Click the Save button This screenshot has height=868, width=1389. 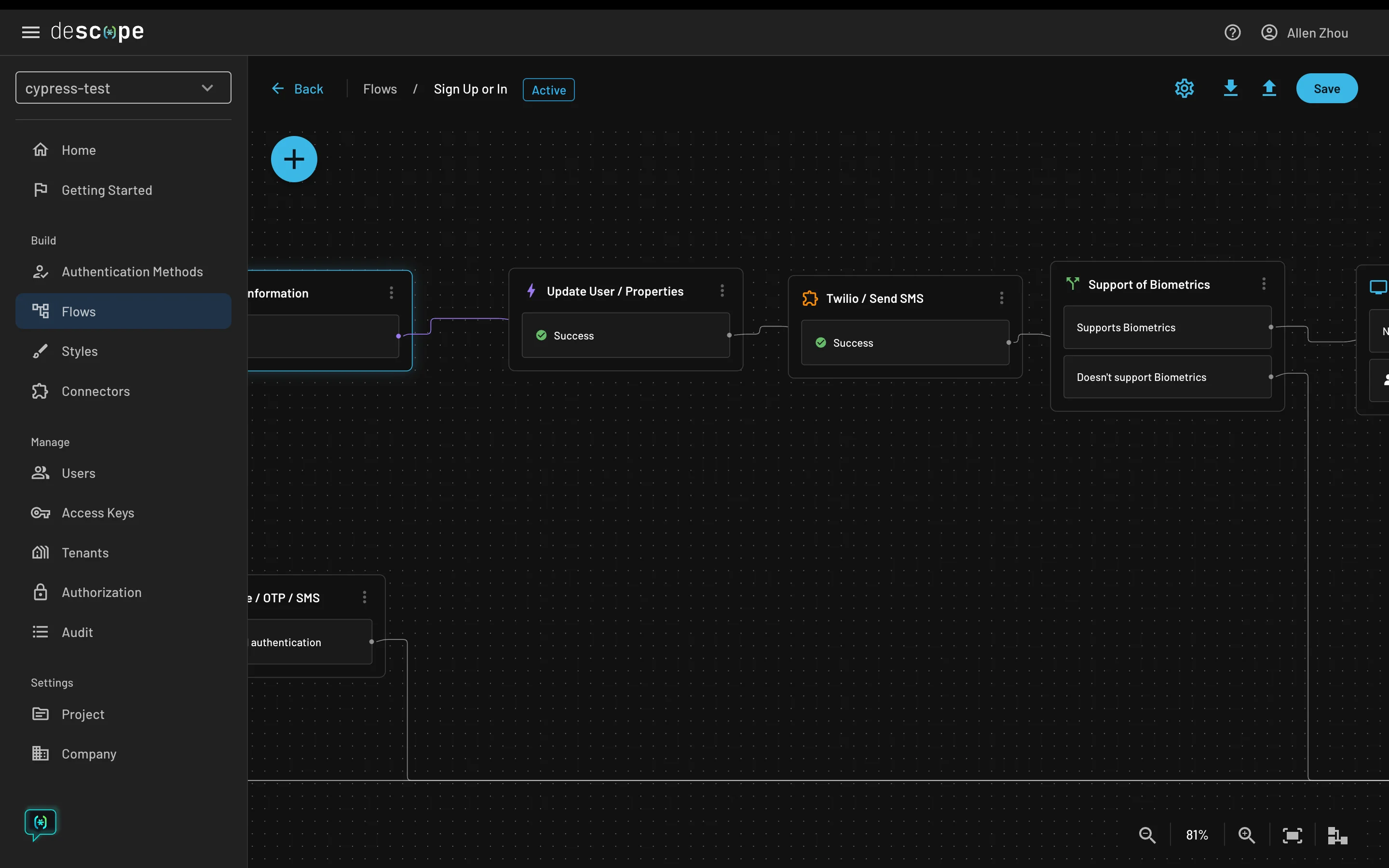click(x=1327, y=88)
